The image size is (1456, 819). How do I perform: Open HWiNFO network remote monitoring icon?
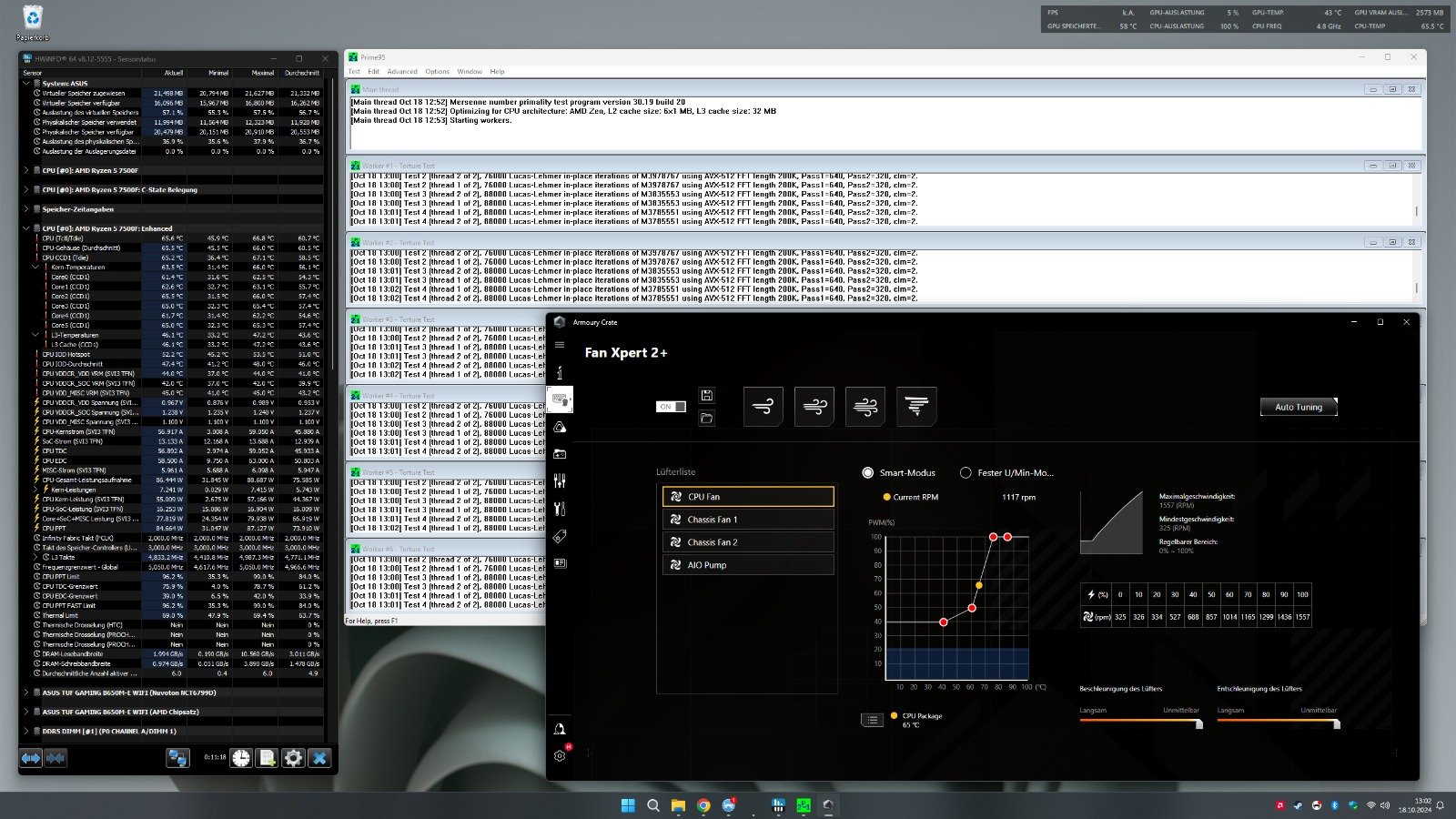tap(177, 758)
